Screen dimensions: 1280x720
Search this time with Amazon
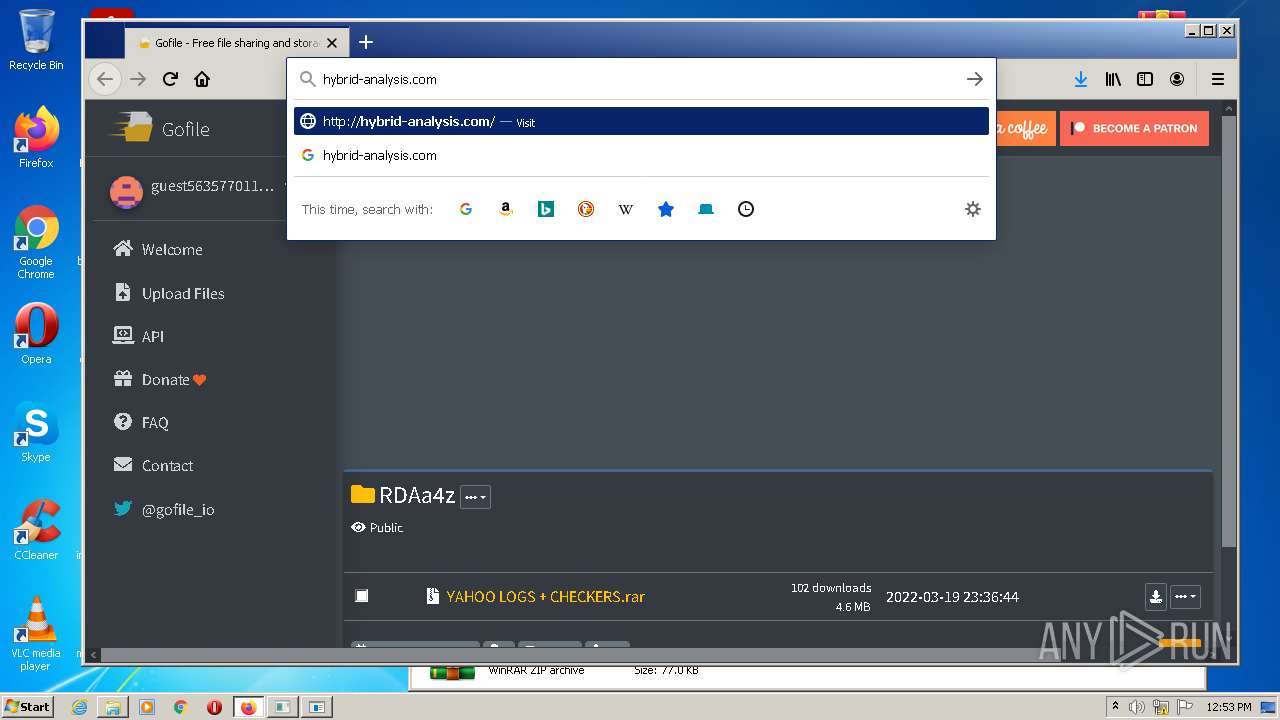506,209
